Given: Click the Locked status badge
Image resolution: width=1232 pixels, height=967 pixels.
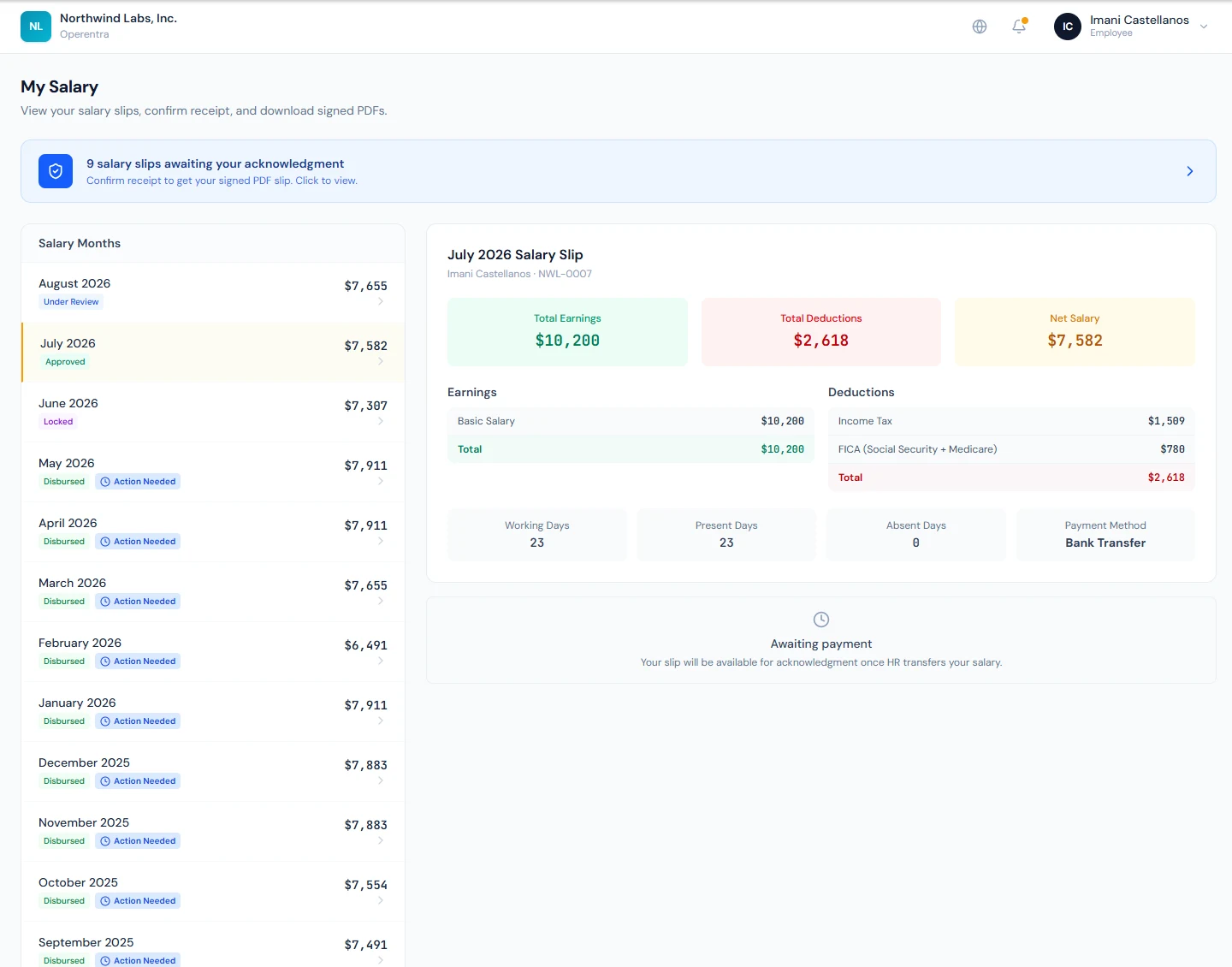Looking at the screenshot, I should click(x=58, y=422).
